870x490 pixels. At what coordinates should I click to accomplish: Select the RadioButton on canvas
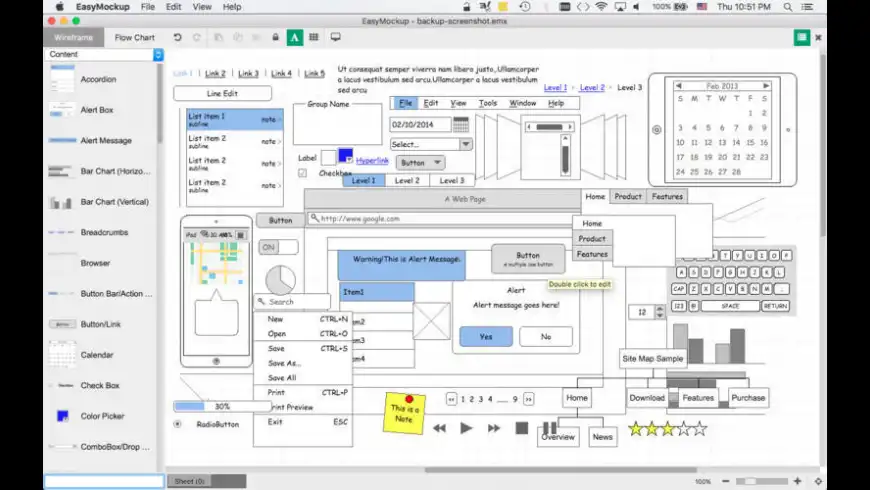(178, 424)
